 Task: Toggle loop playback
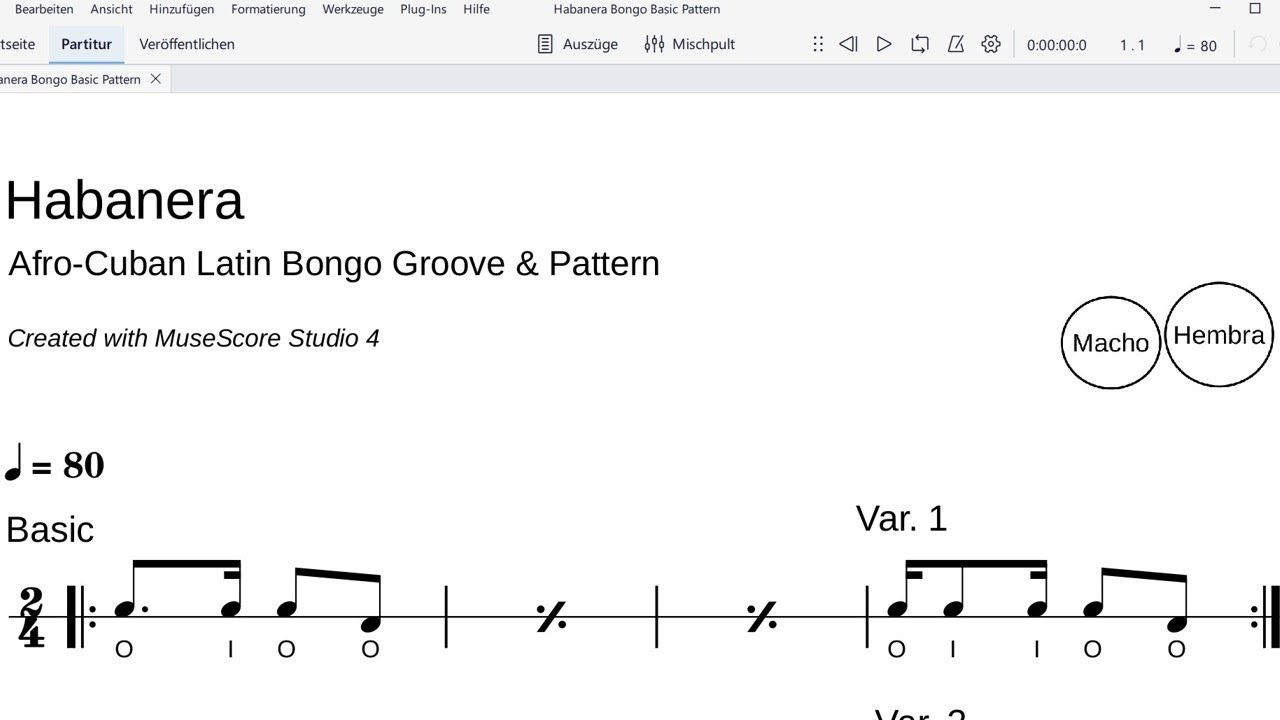(920, 44)
